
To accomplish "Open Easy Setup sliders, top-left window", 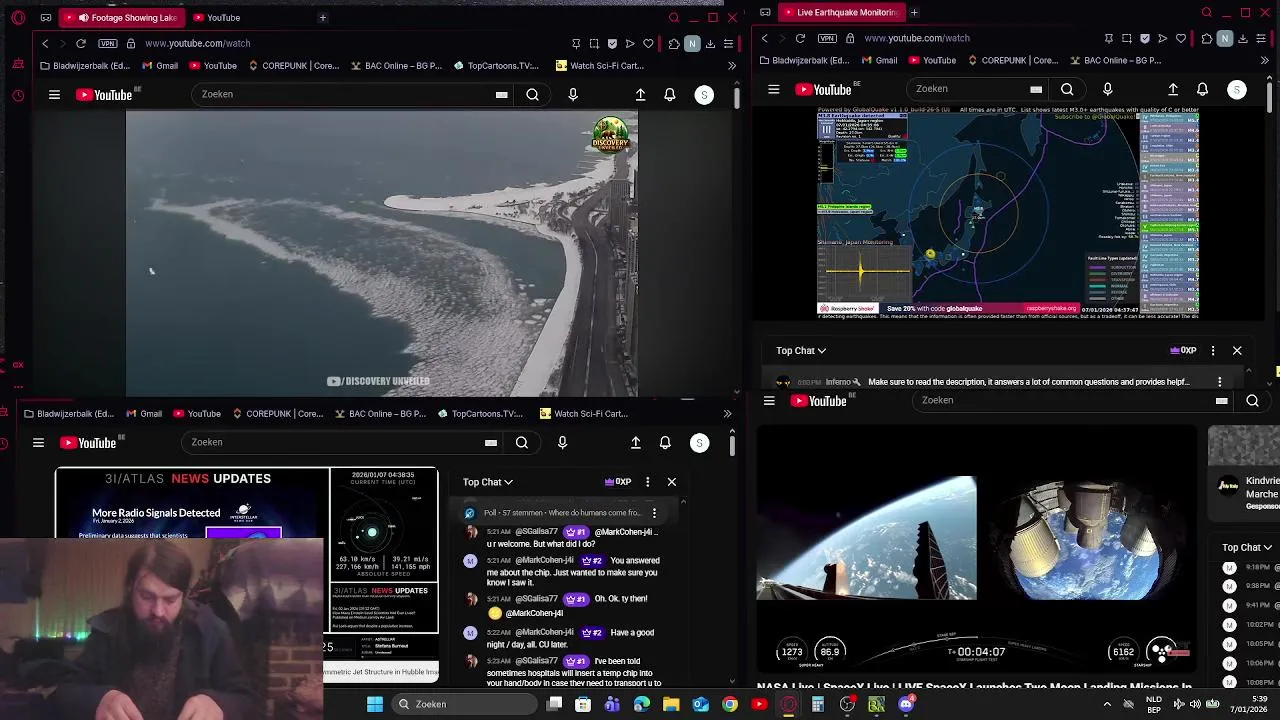I will coord(728,43).
